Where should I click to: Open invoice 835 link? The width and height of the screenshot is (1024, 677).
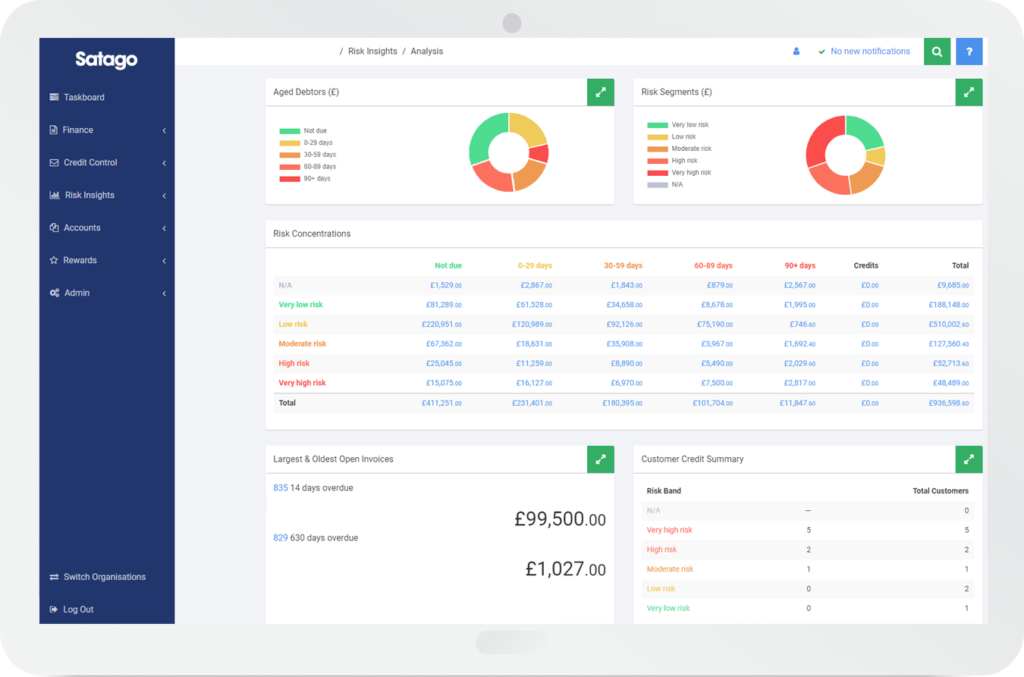280,488
